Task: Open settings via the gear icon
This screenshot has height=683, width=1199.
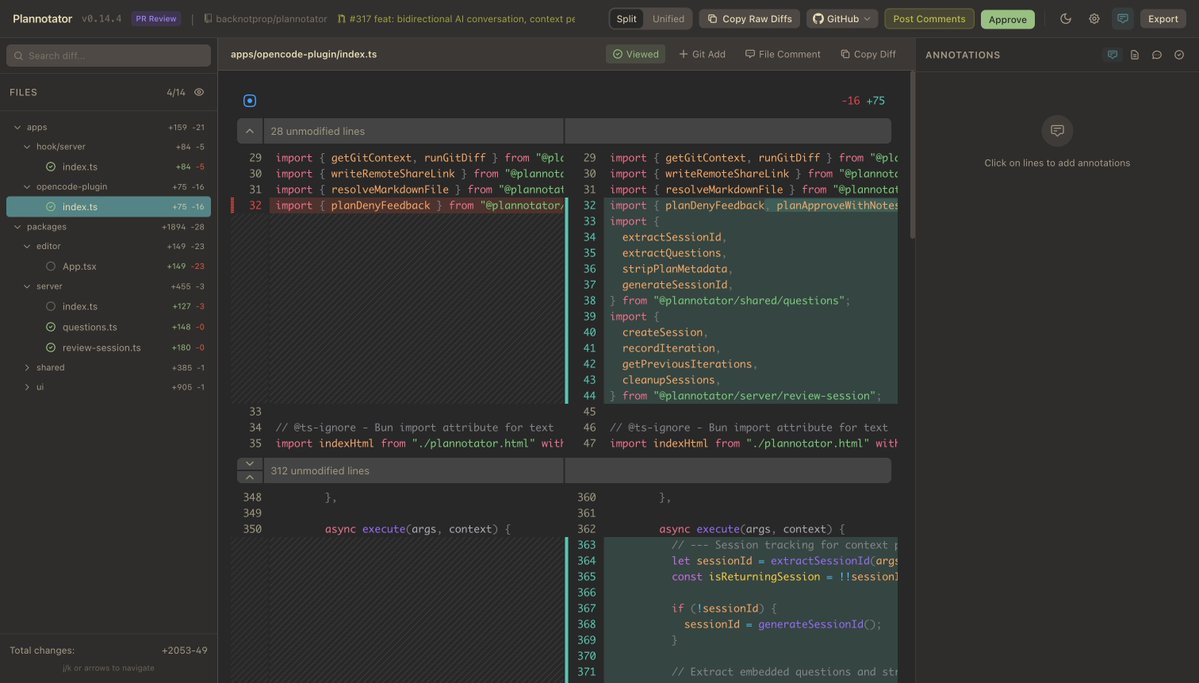Action: (1094, 19)
